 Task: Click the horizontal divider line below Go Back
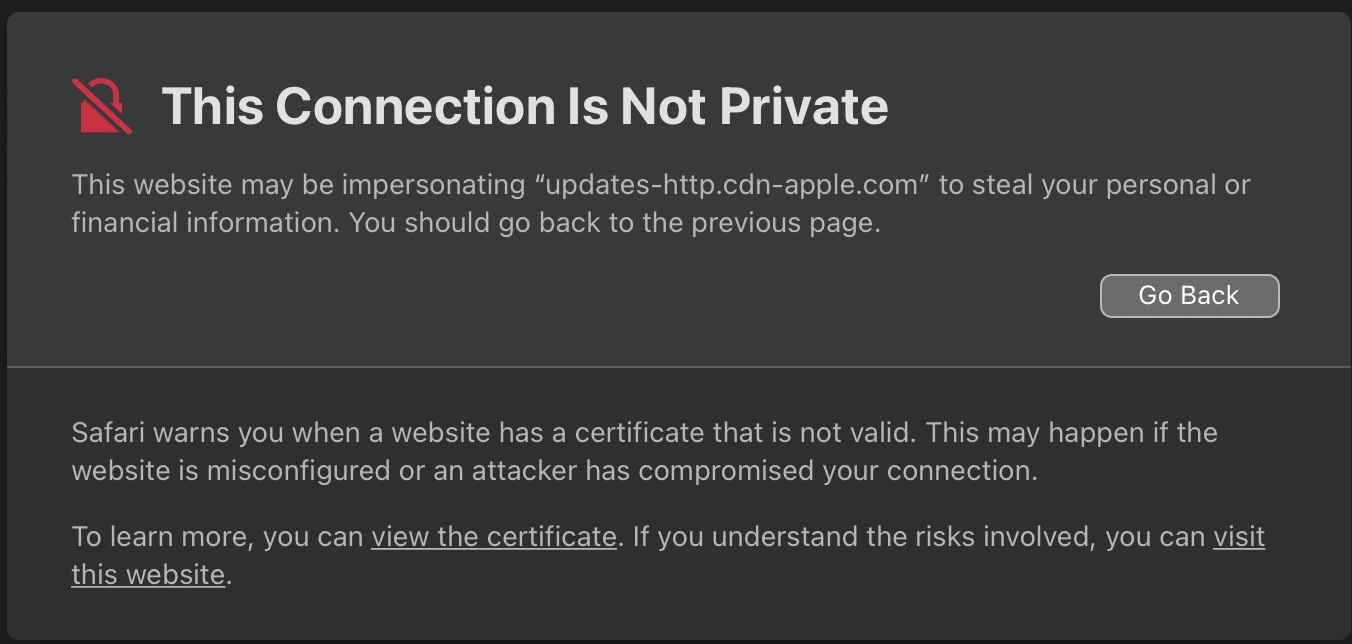point(676,367)
